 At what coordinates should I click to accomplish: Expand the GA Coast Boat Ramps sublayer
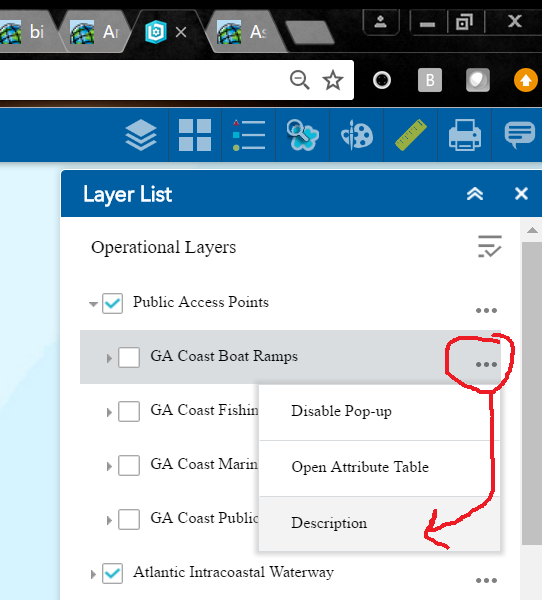tap(109, 358)
